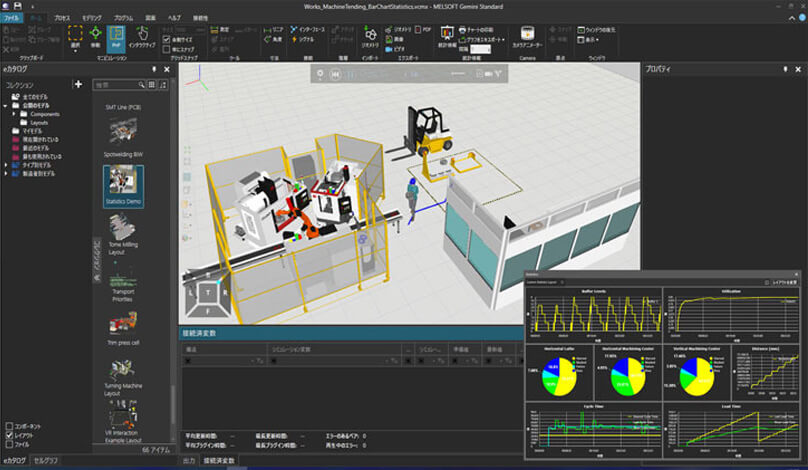
Task: Switch to the Cell Graph tab
Action: (46, 461)
